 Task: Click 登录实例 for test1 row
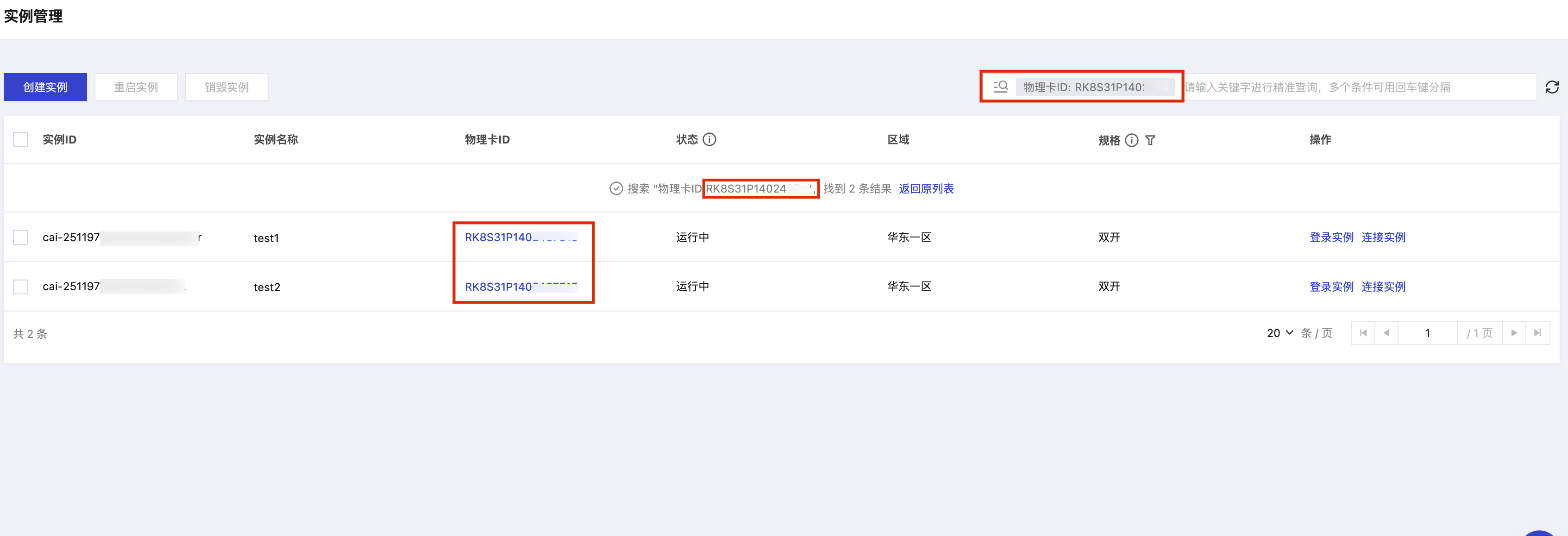point(1332,237)
